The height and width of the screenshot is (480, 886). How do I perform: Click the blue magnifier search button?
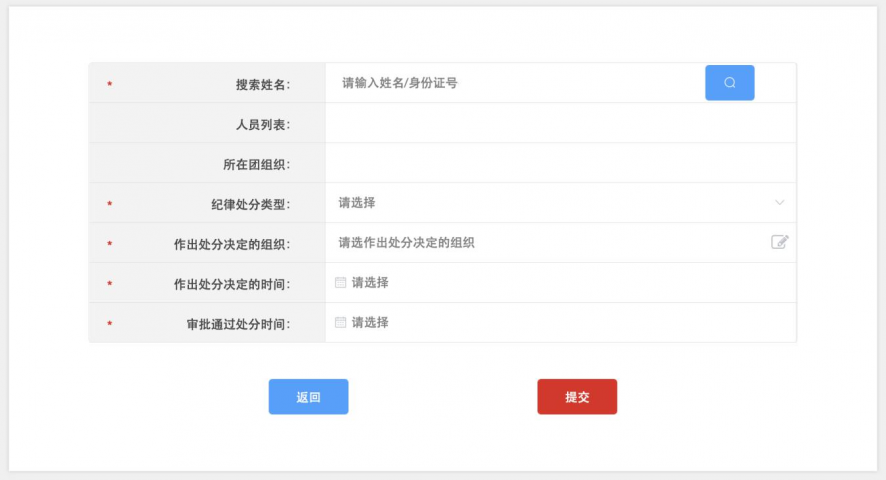pyautogui.click(x=730, y=83)
